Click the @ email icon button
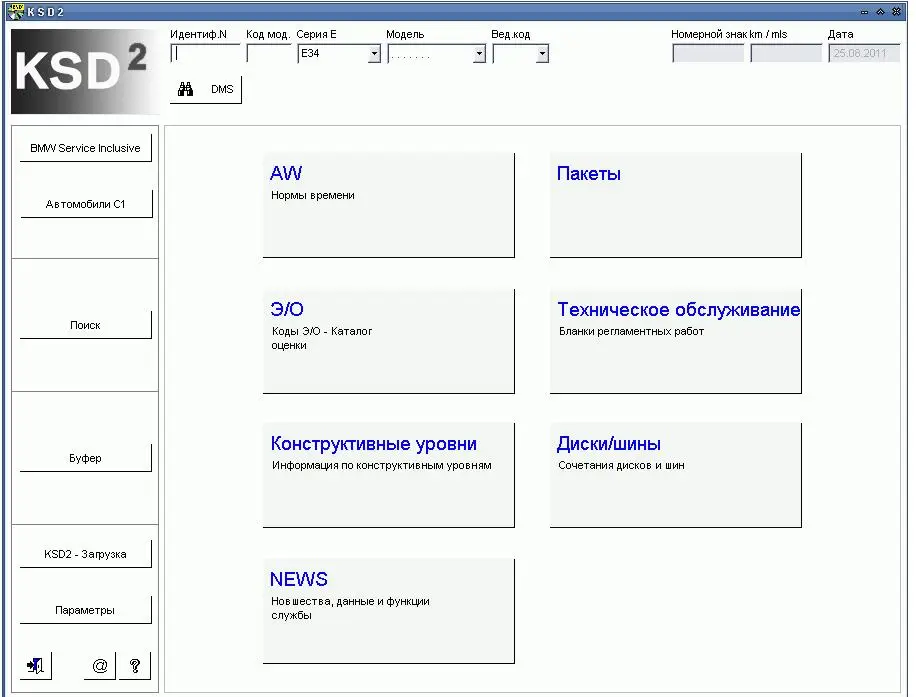 point(100,665)
